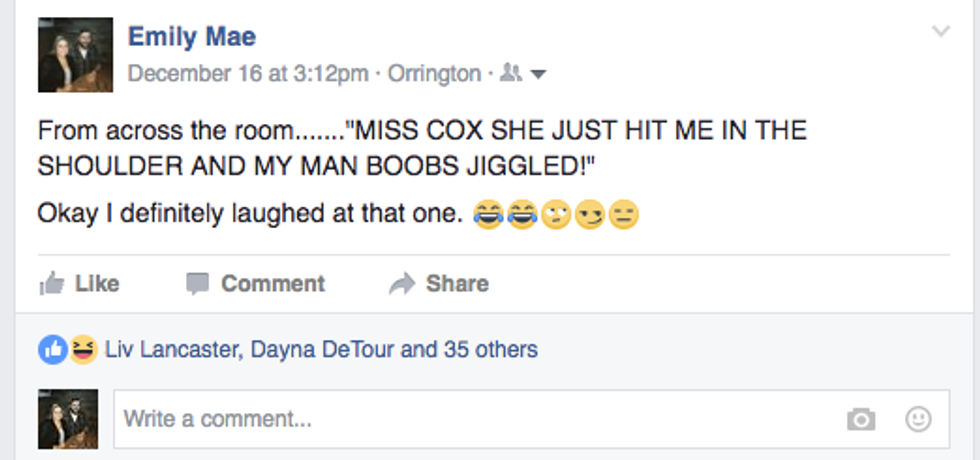
Task: Open the post options chevron menu
Action: [x=940, y=32]
